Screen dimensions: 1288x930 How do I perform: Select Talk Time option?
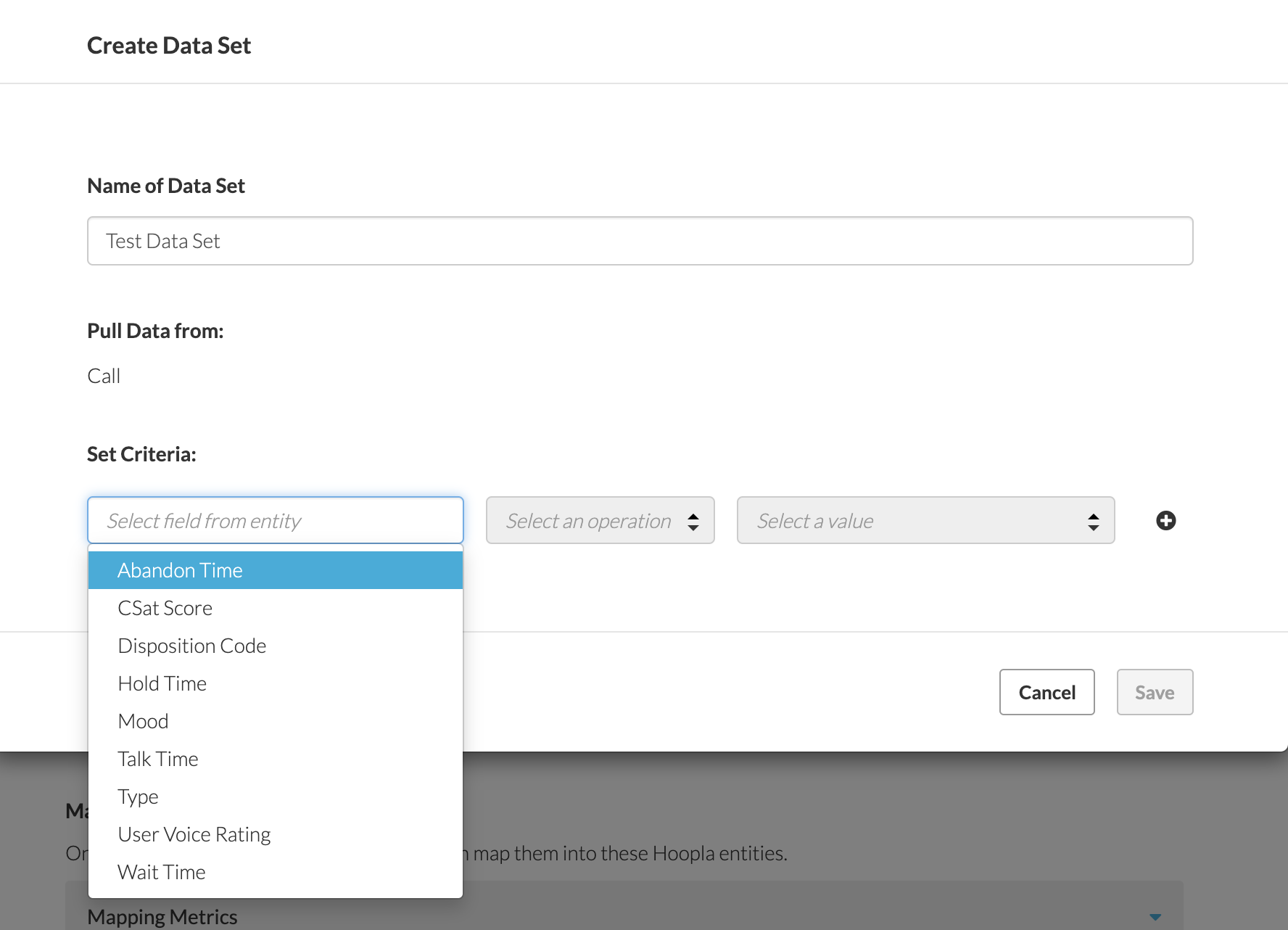click(x=276, y=759)
